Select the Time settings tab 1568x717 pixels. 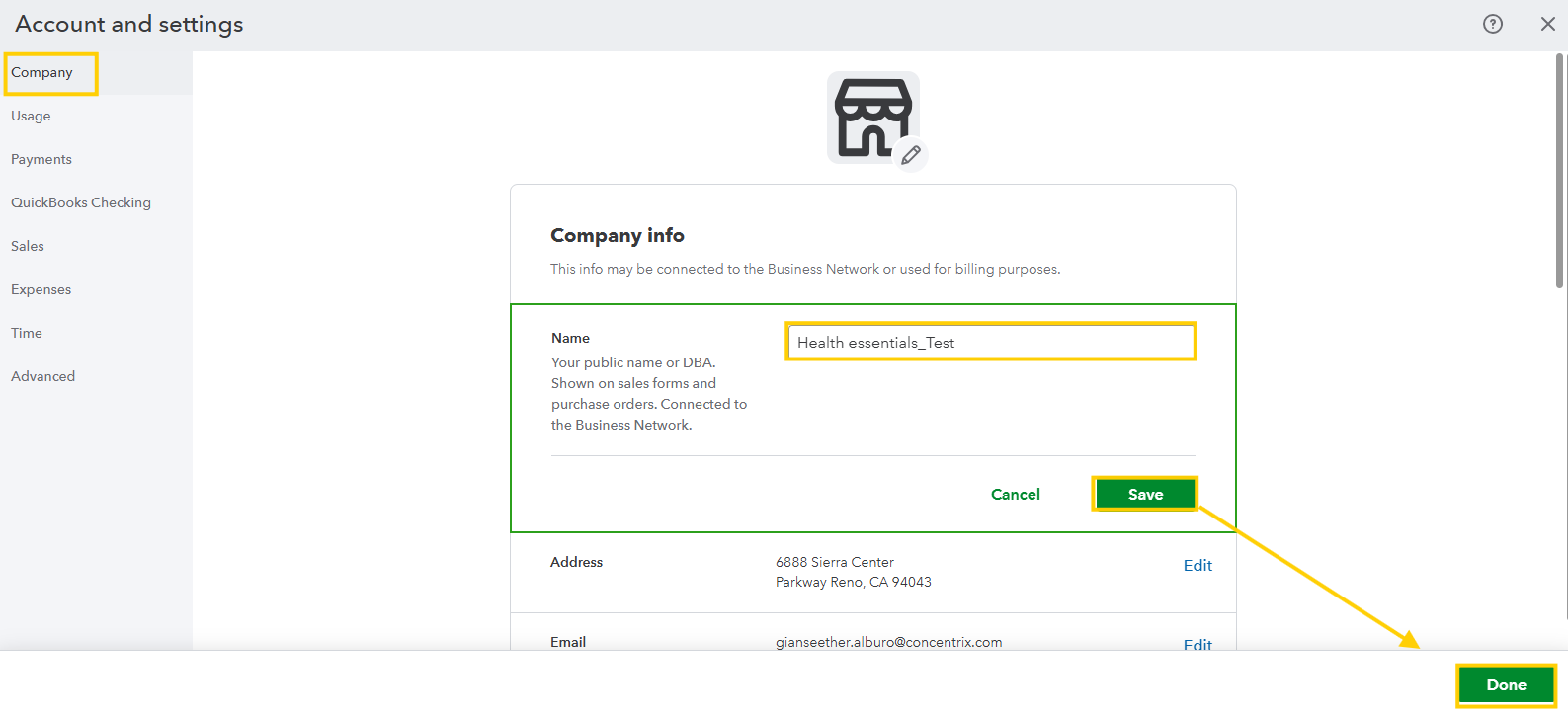pos(27,334)
